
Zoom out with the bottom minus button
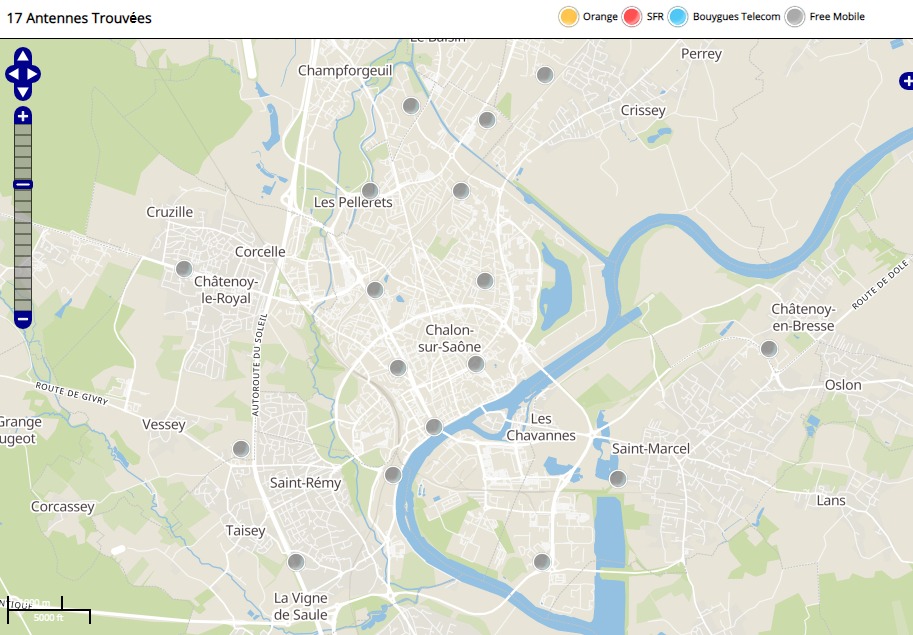(x=23, y=320)
